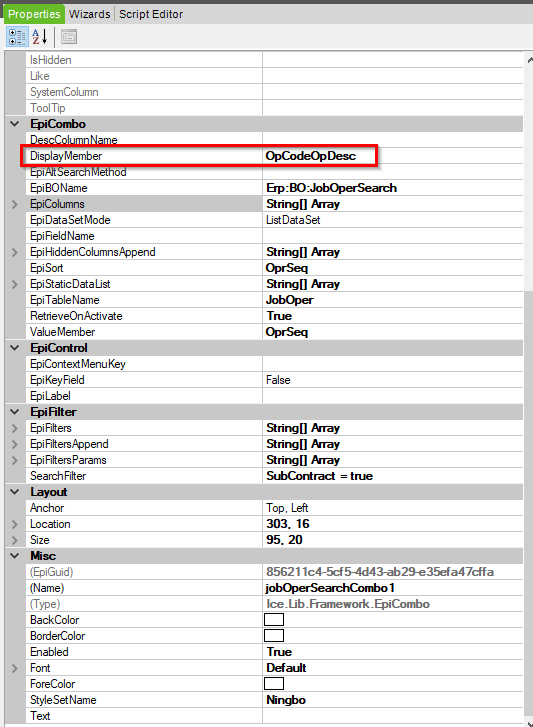Collapse the EpiFilter category
This screenshot has width=533, height=727.
coord(15,412)
